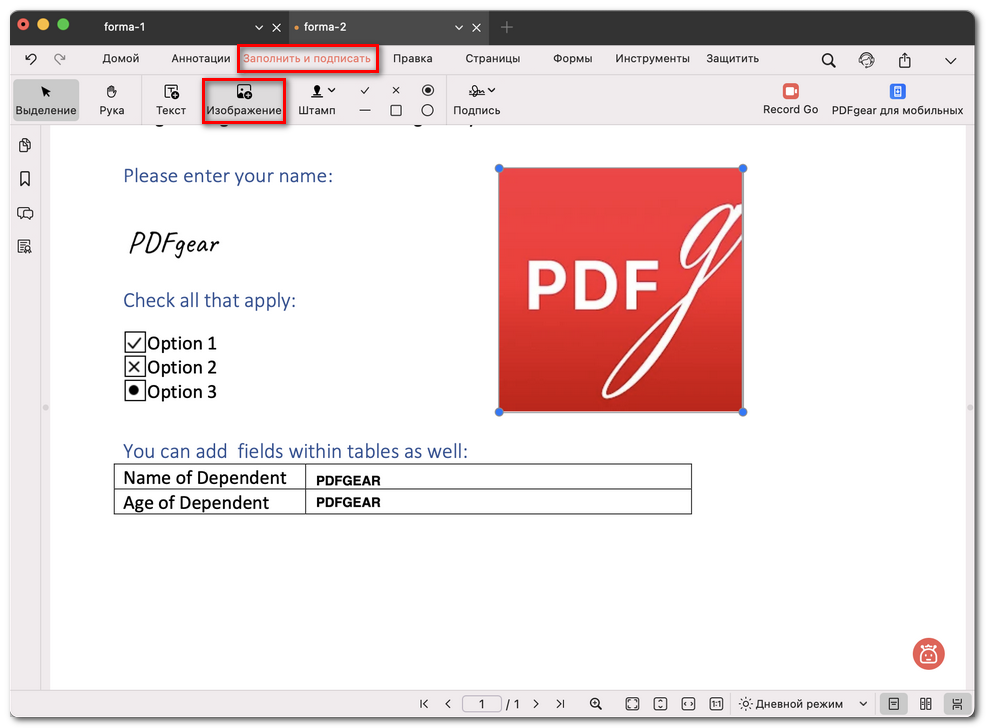Select the Рука (hand) tool
This screenshot has height=728, width=986.
click(112, 99)
